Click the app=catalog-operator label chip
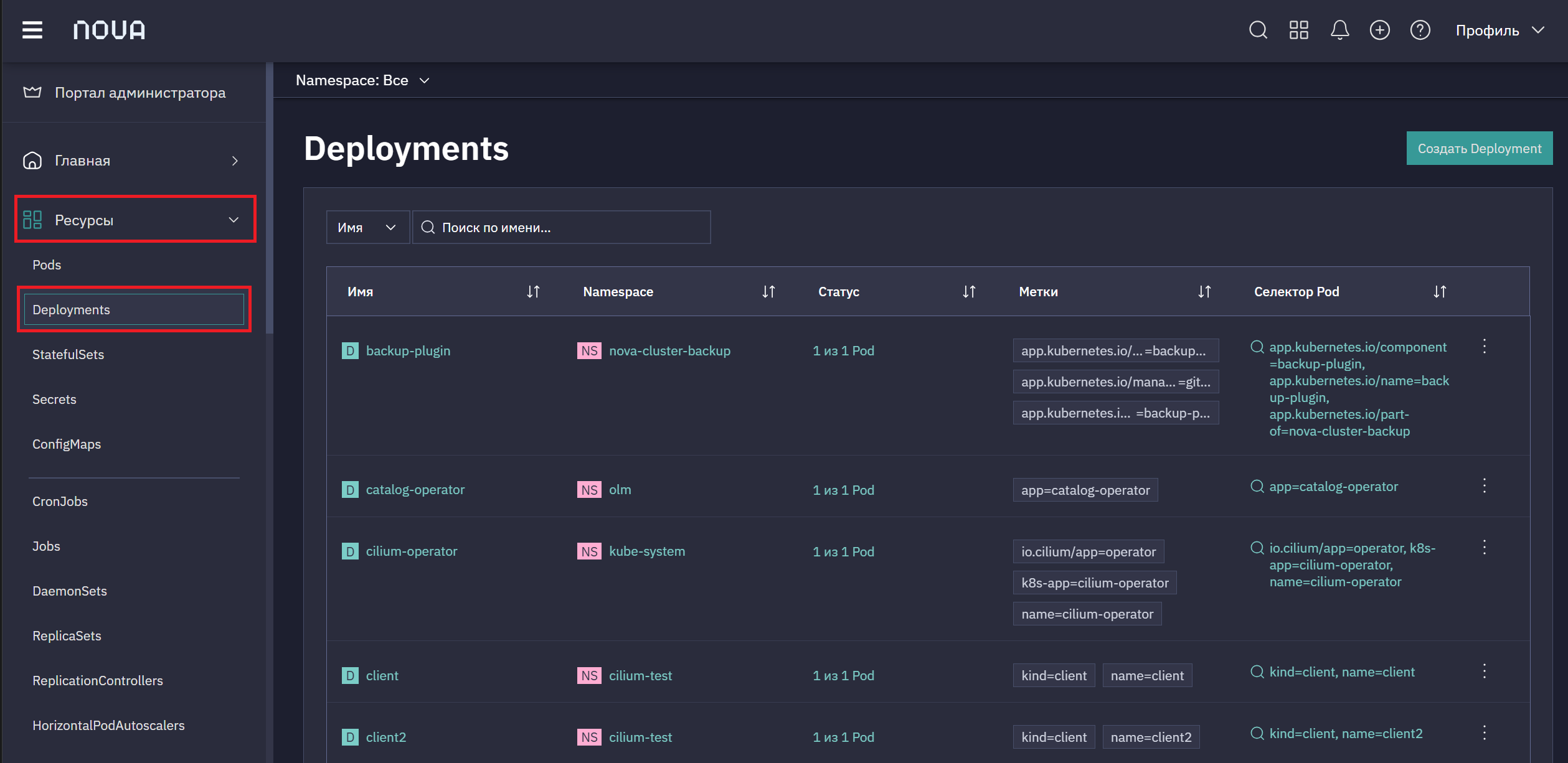 click(1085, 490)
